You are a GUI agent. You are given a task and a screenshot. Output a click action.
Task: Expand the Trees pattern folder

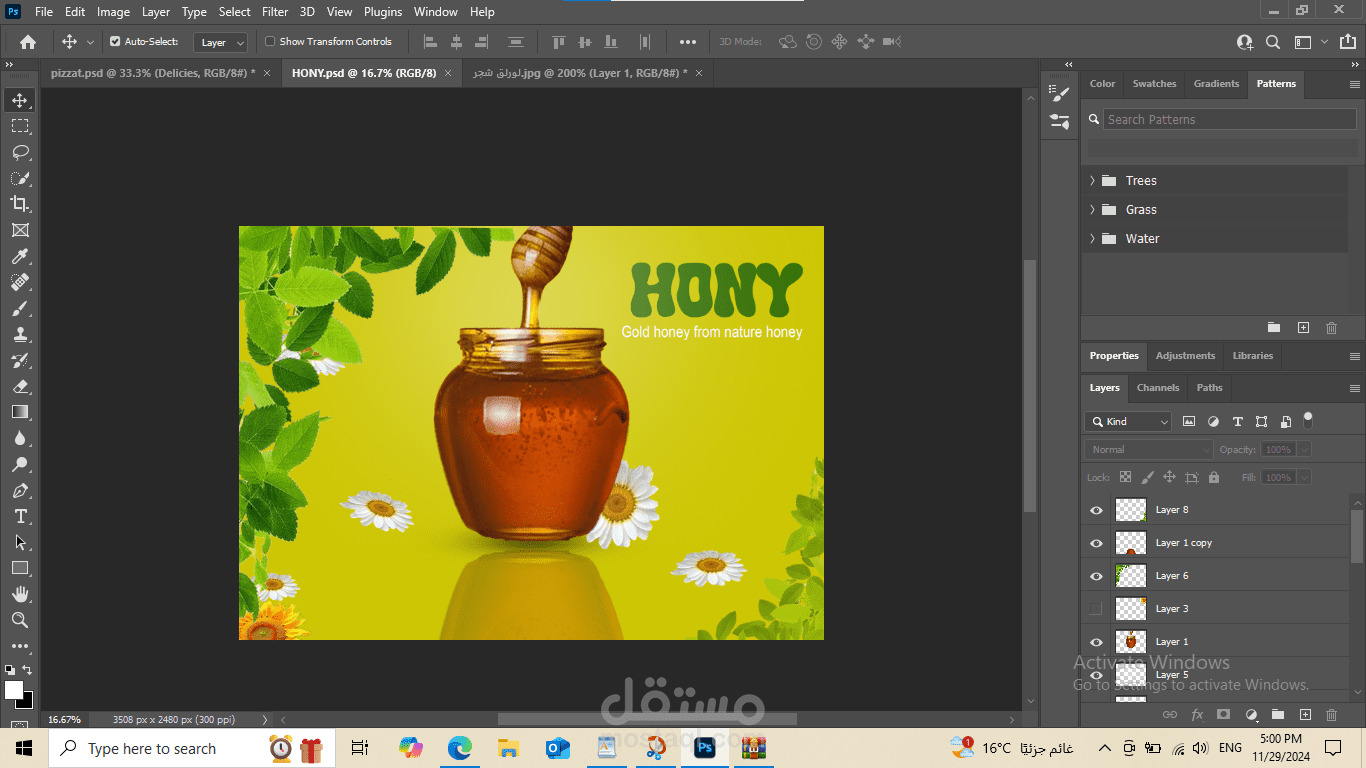pos(1092,181)
